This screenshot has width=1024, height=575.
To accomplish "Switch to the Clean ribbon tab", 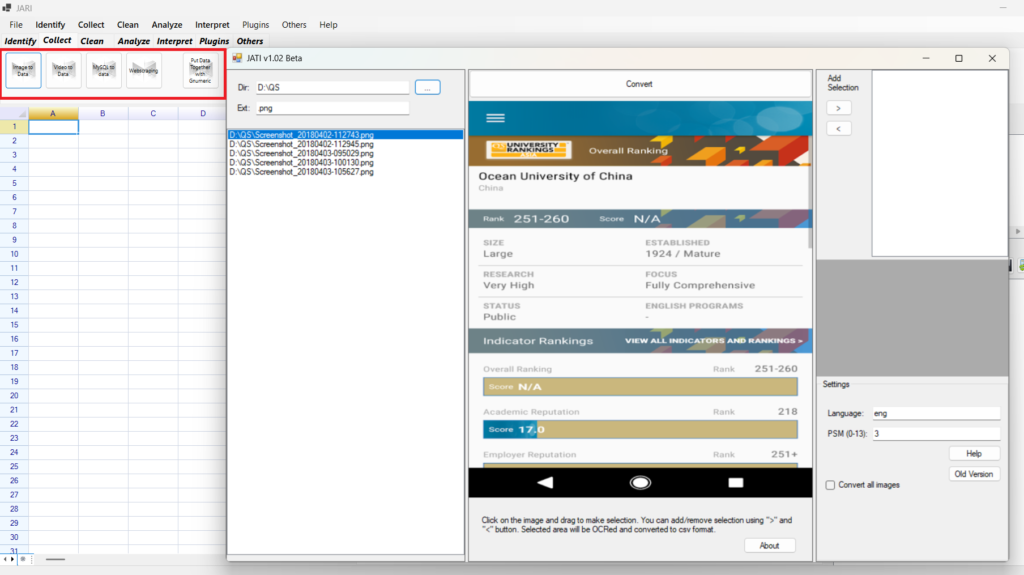I will 92,41.
